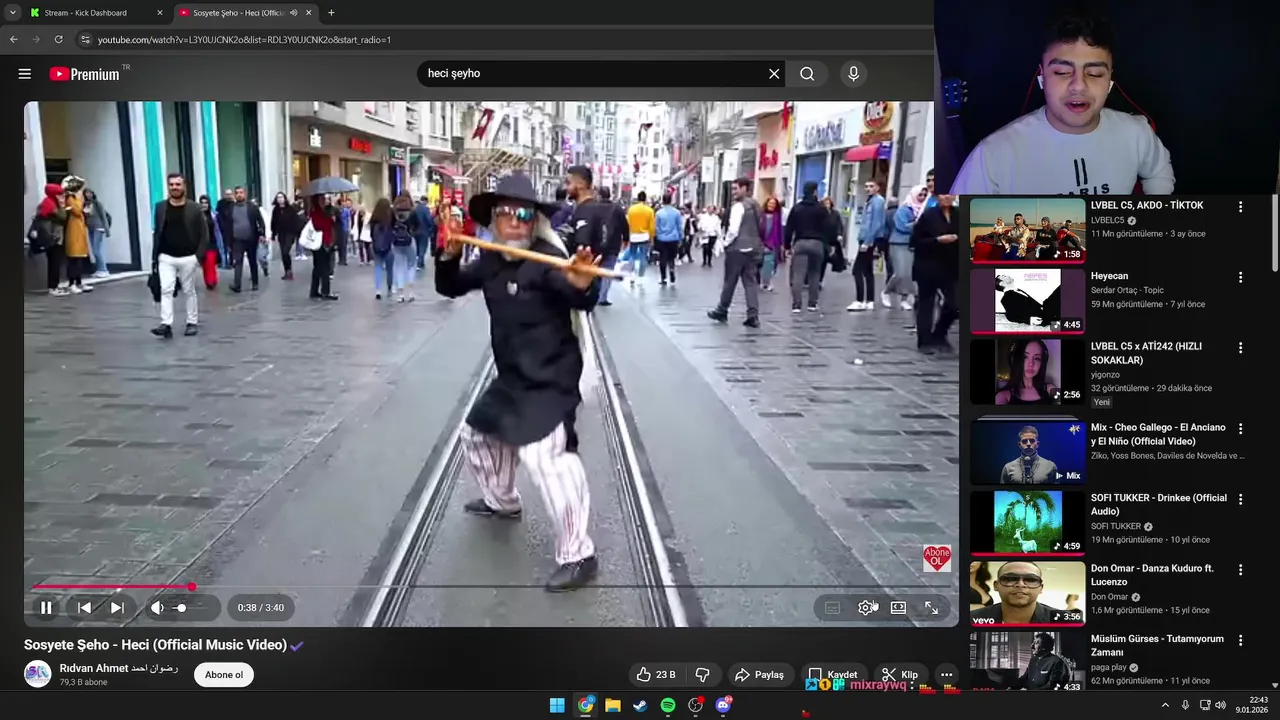
Task: Open the tab search dropdown arrow
Action: click(x=12, y=13)
